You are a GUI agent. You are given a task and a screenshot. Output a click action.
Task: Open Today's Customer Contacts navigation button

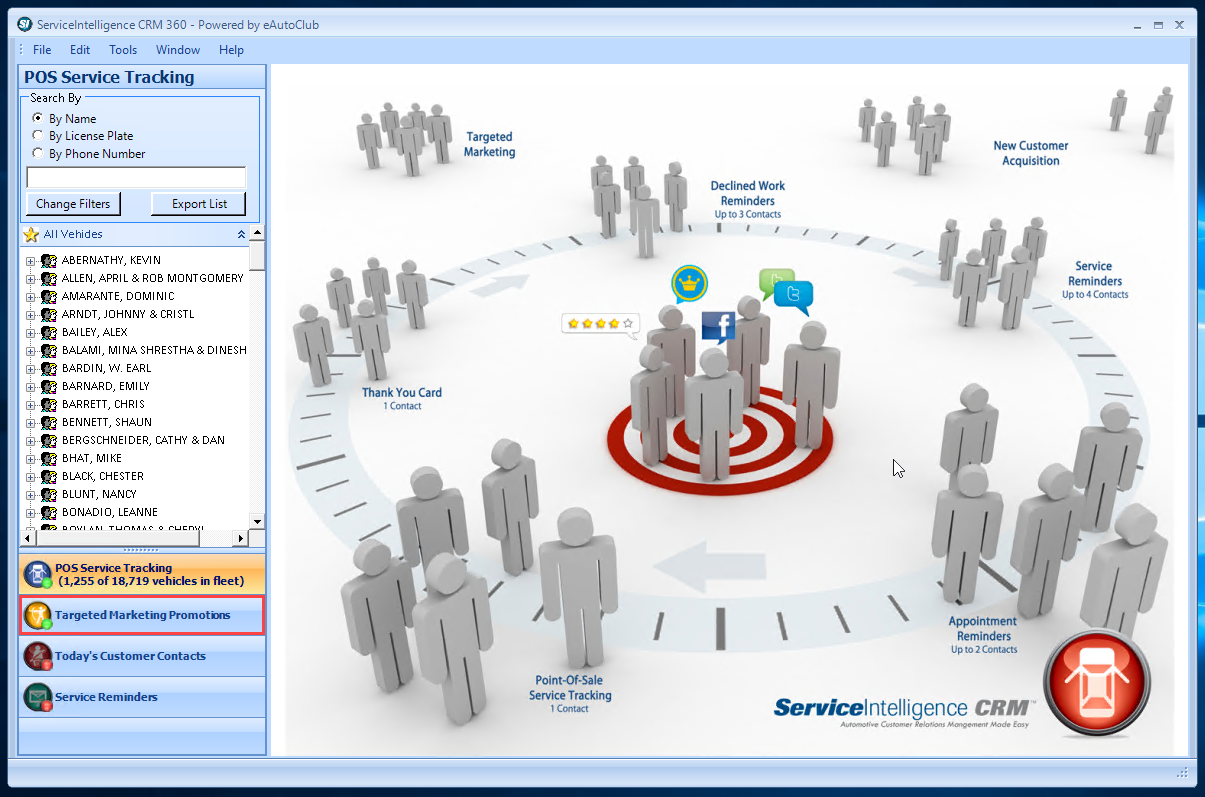point(142,657)
